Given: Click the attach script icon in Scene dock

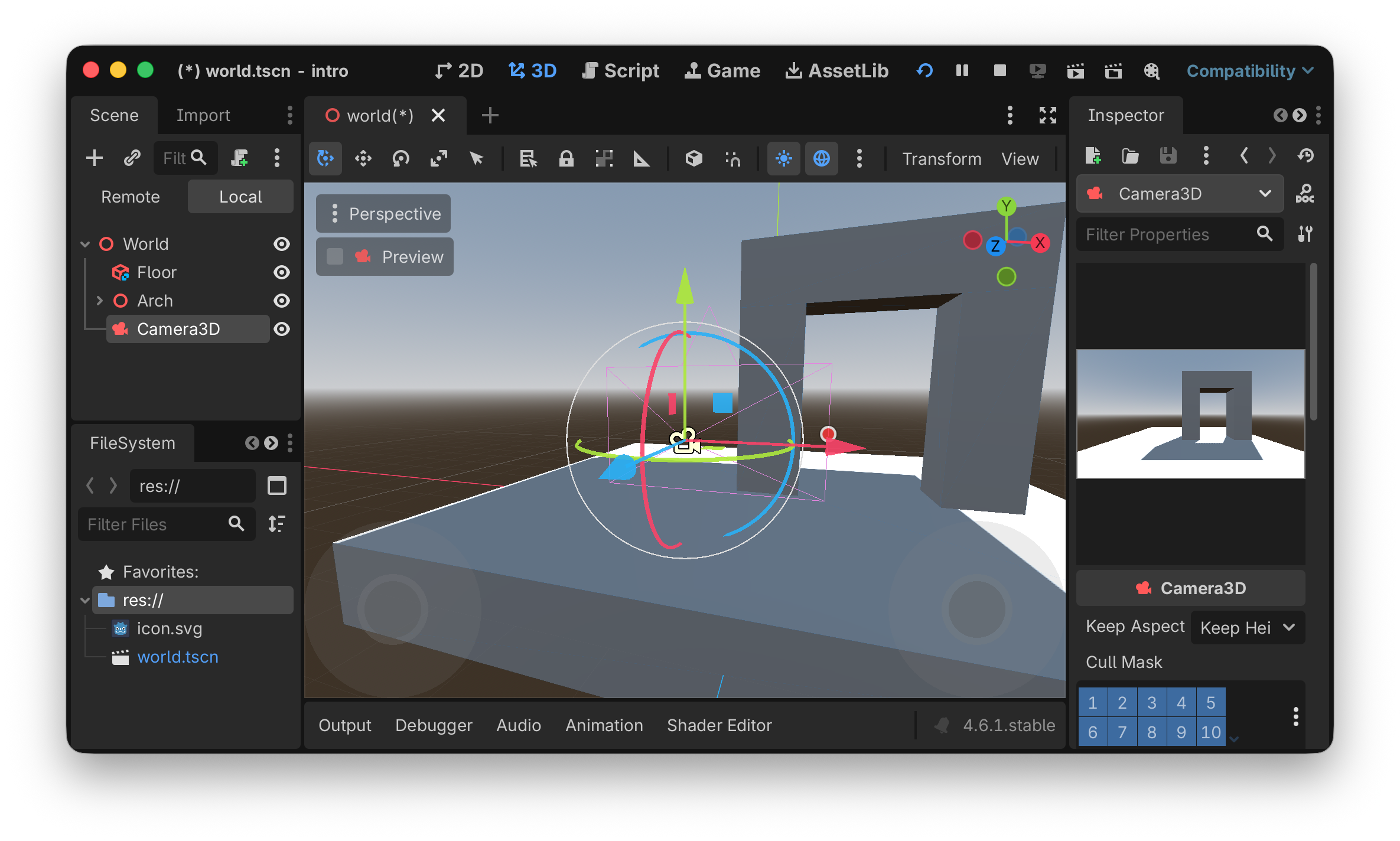Looking at the screenshot, I should pyautogui.click(x=239, y=158).
